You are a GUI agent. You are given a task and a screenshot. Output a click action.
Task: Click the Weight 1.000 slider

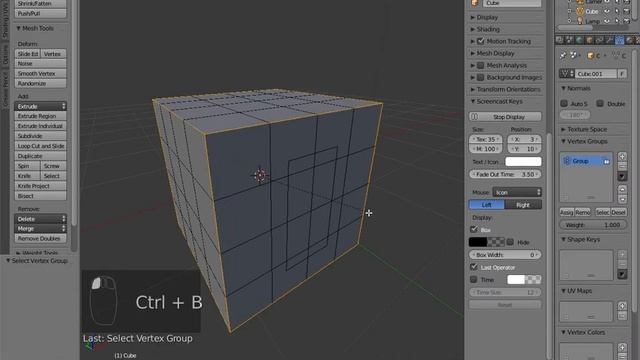593,225
